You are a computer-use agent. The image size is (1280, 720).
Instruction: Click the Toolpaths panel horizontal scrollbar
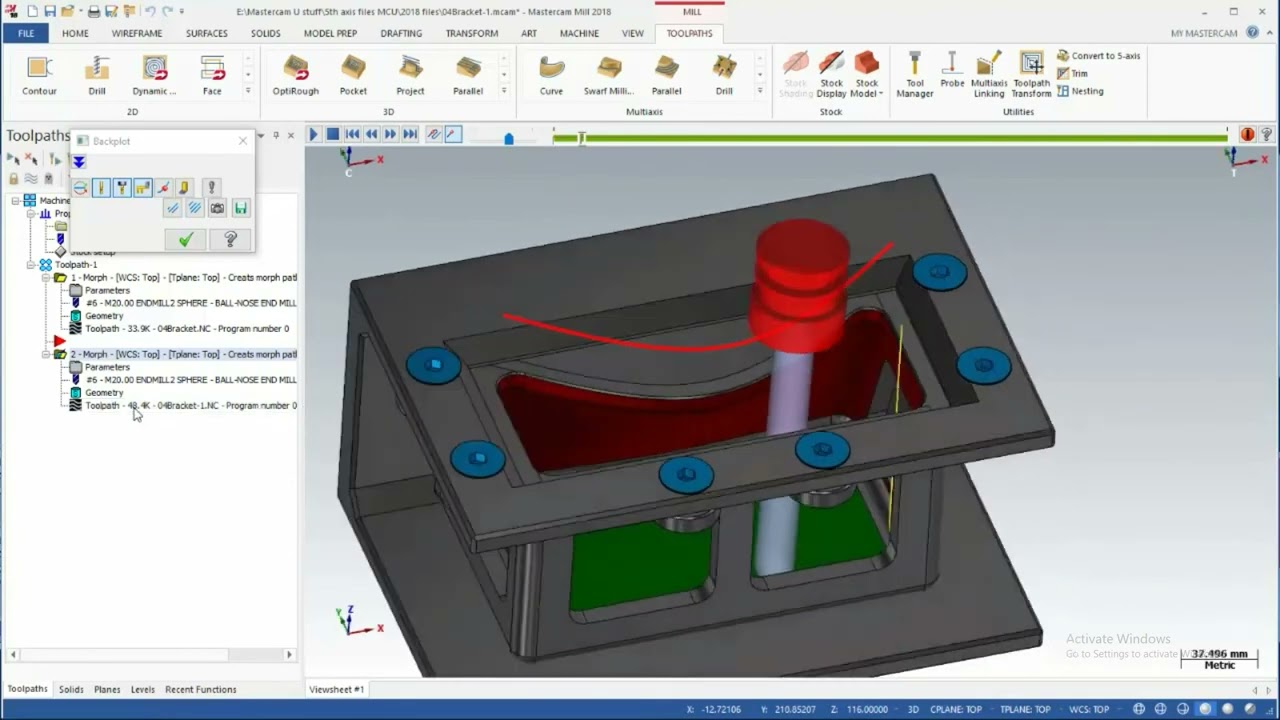125,655
